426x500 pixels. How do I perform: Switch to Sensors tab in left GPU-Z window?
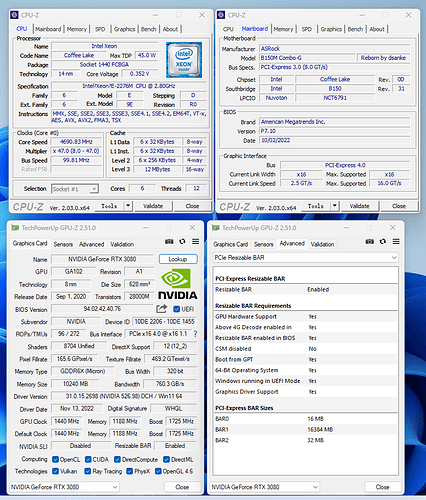tap(63, 244)
